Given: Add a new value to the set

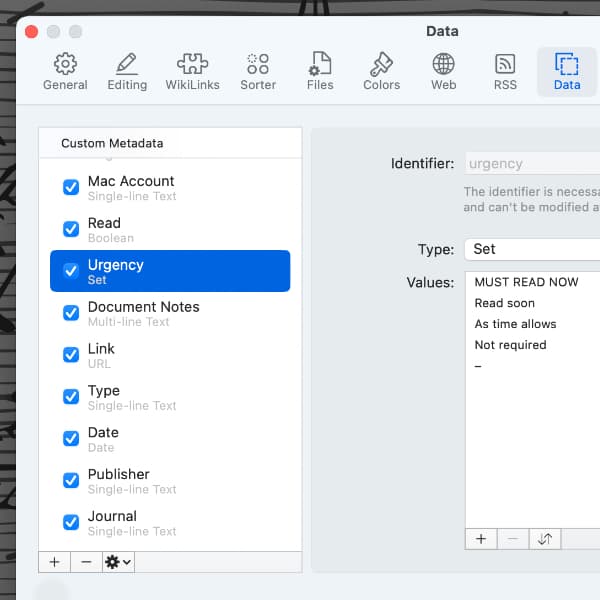Looking at the screenshot, I should point(481,539).
